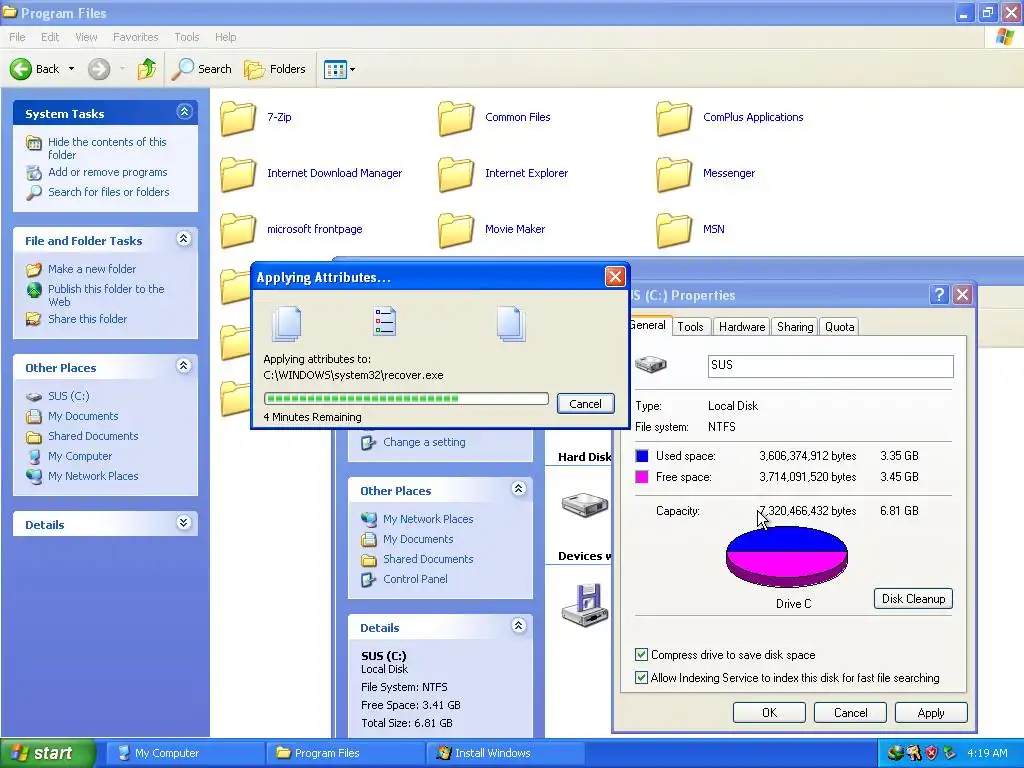The image size is (1024, 768).
Task: Toggle Compress drive to save disk space
Action: (641, 654)
